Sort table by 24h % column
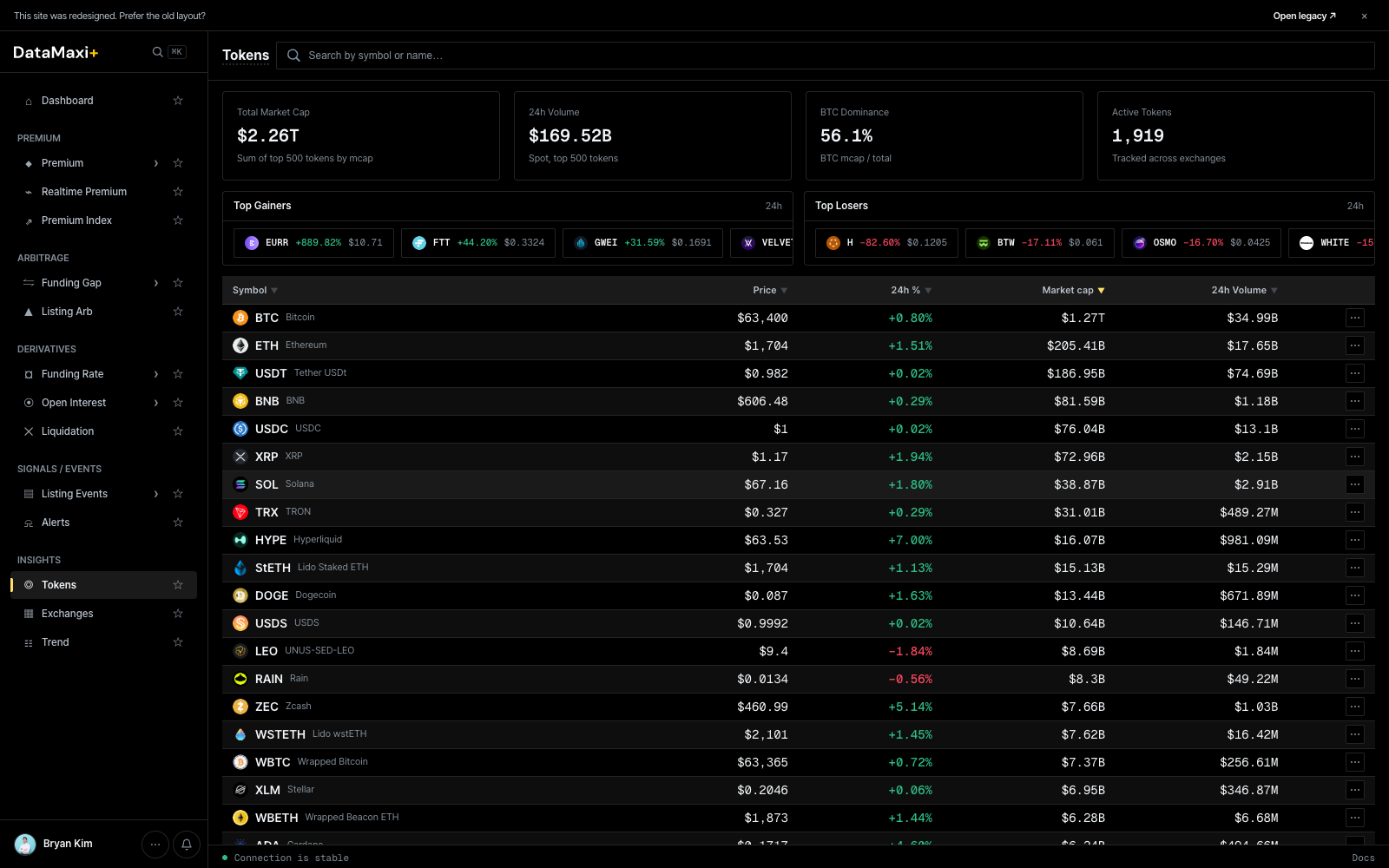Viewport: 1389px width, 868px height. click(911, 290)
